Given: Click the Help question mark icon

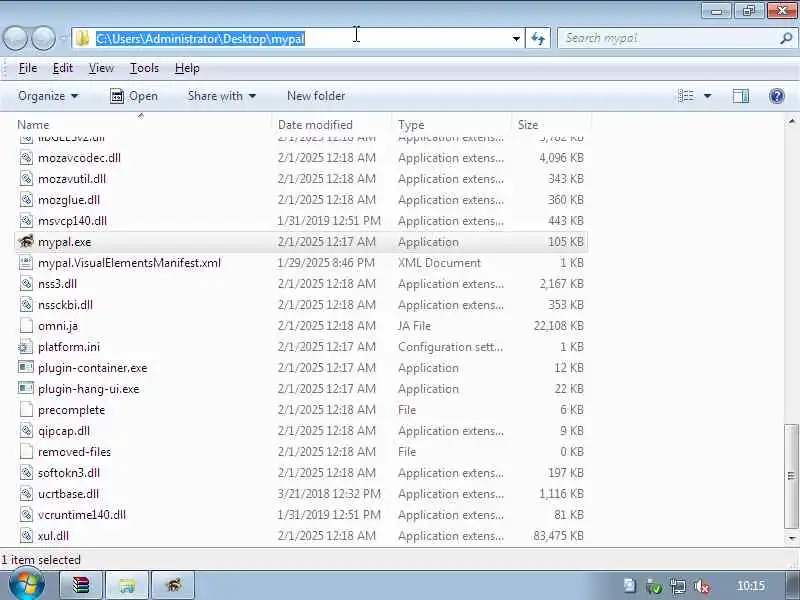Looking at the screenshot, I should point(777,96).
